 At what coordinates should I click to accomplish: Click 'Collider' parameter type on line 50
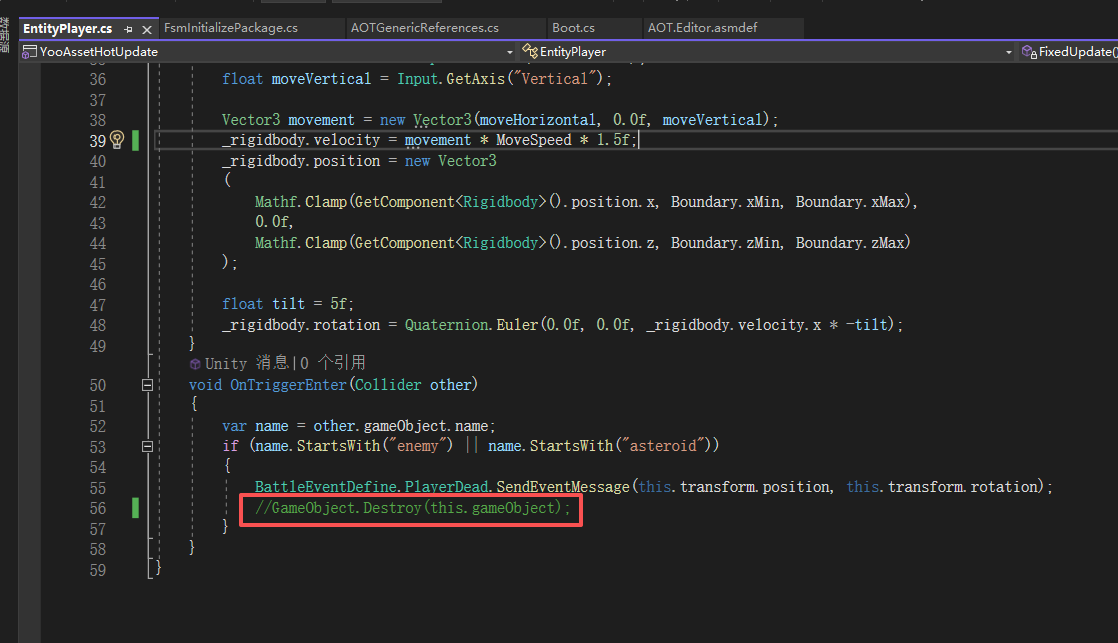click(388, 385)
